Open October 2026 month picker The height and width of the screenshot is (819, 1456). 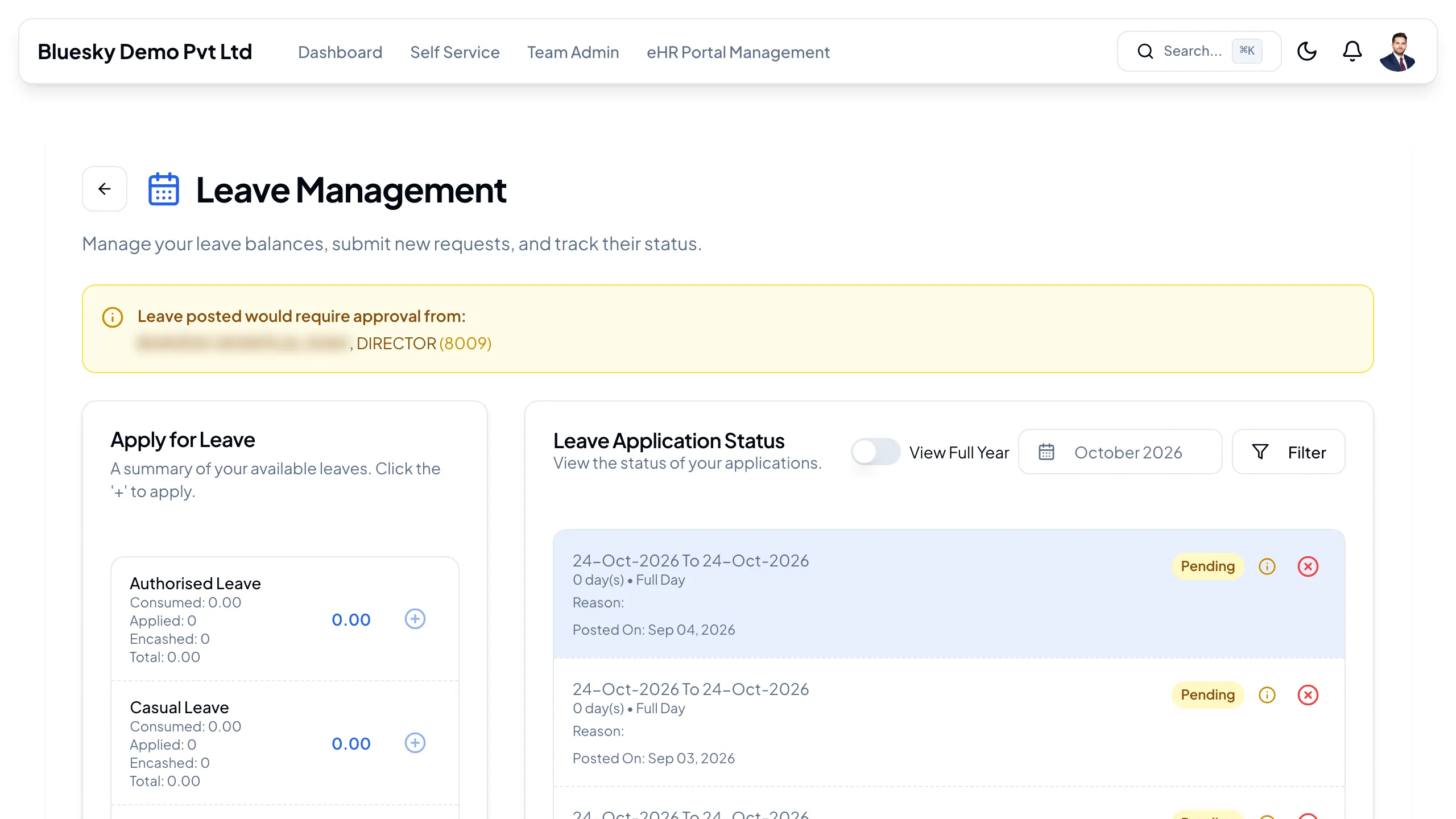click(1120, 452)
